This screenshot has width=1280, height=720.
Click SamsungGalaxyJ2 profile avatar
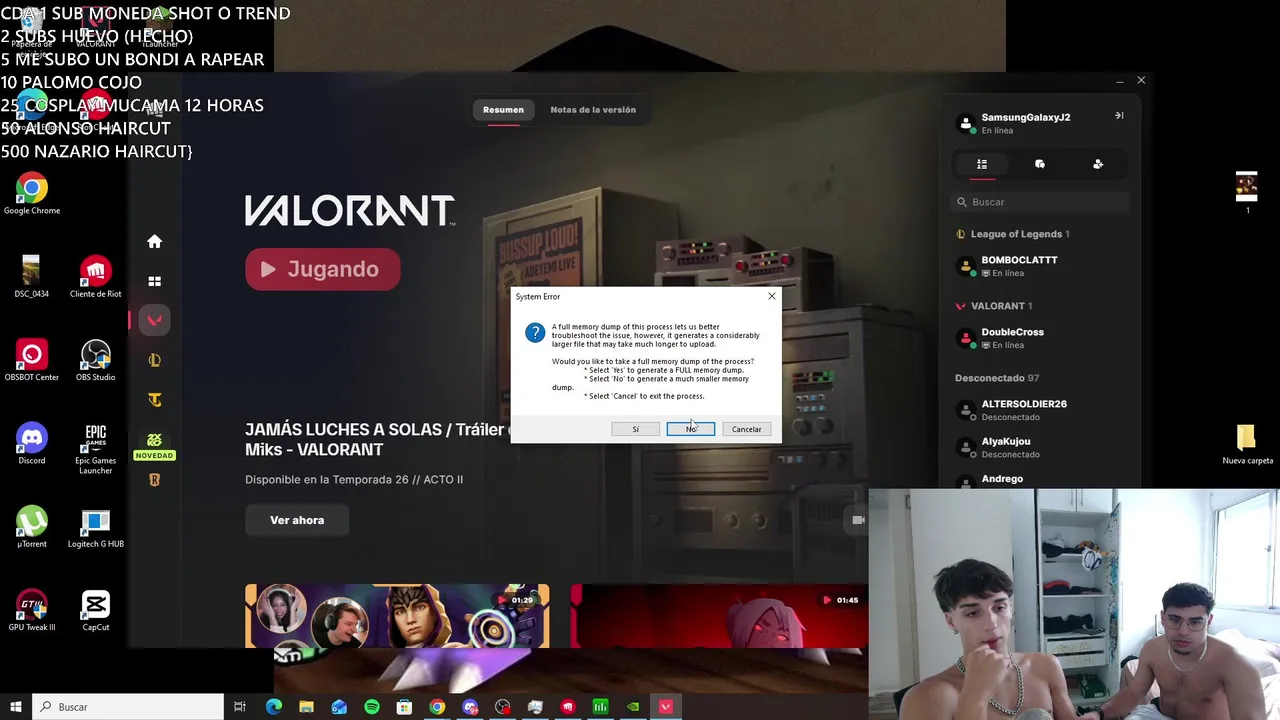(x=966, y=123)
